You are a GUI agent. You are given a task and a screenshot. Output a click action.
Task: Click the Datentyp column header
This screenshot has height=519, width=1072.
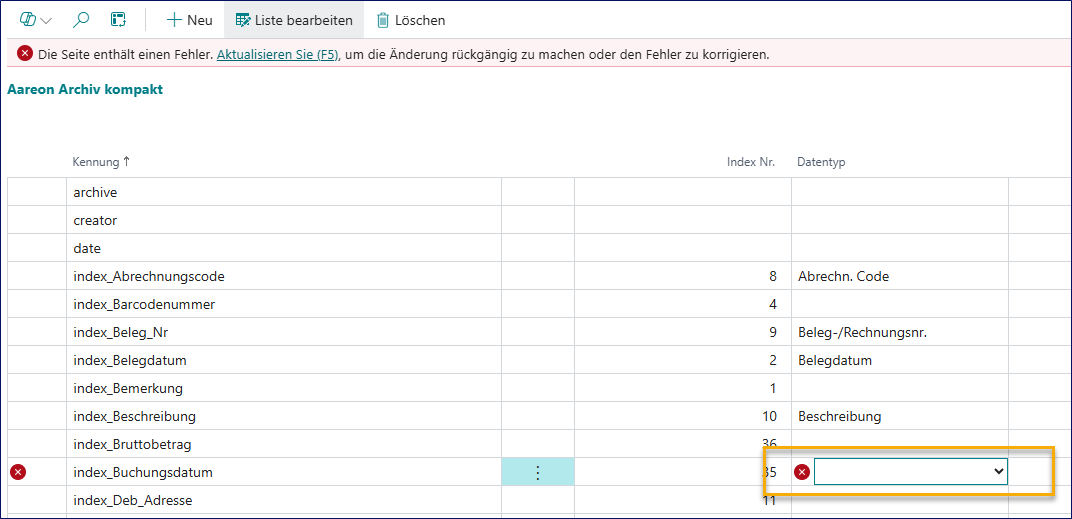(821, 161)
